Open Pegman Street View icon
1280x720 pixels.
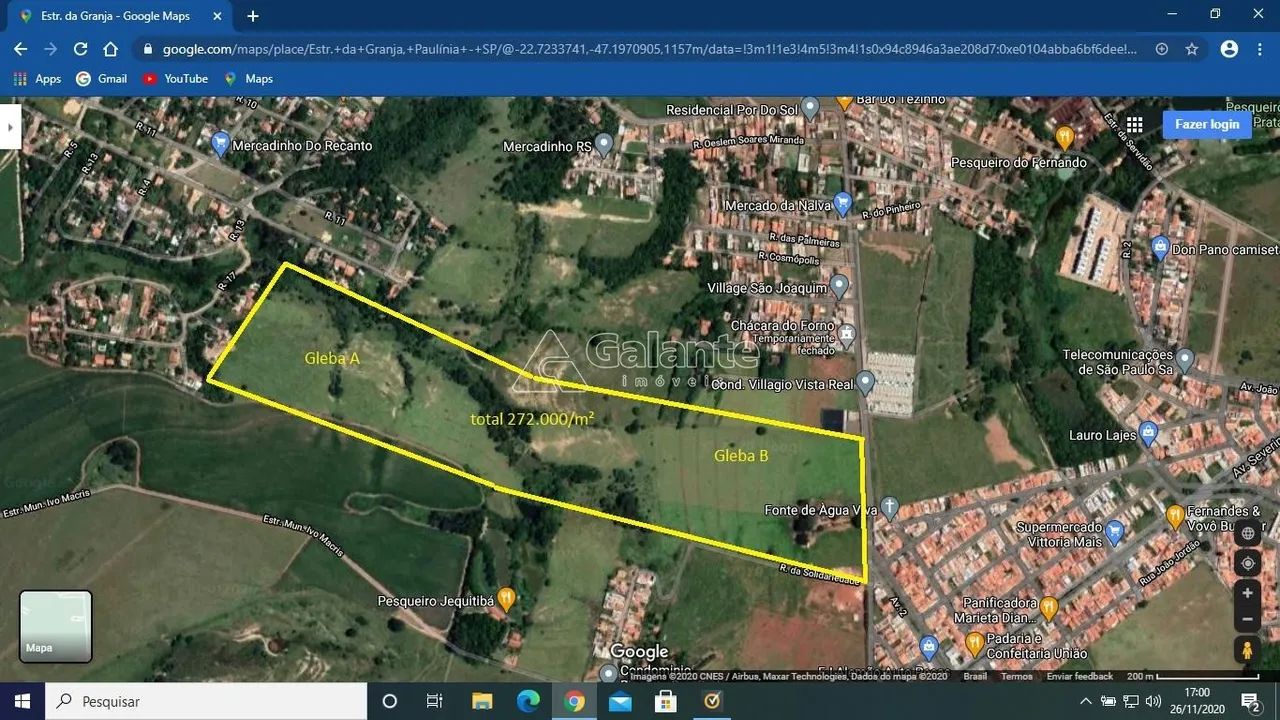click(1247, 650)
